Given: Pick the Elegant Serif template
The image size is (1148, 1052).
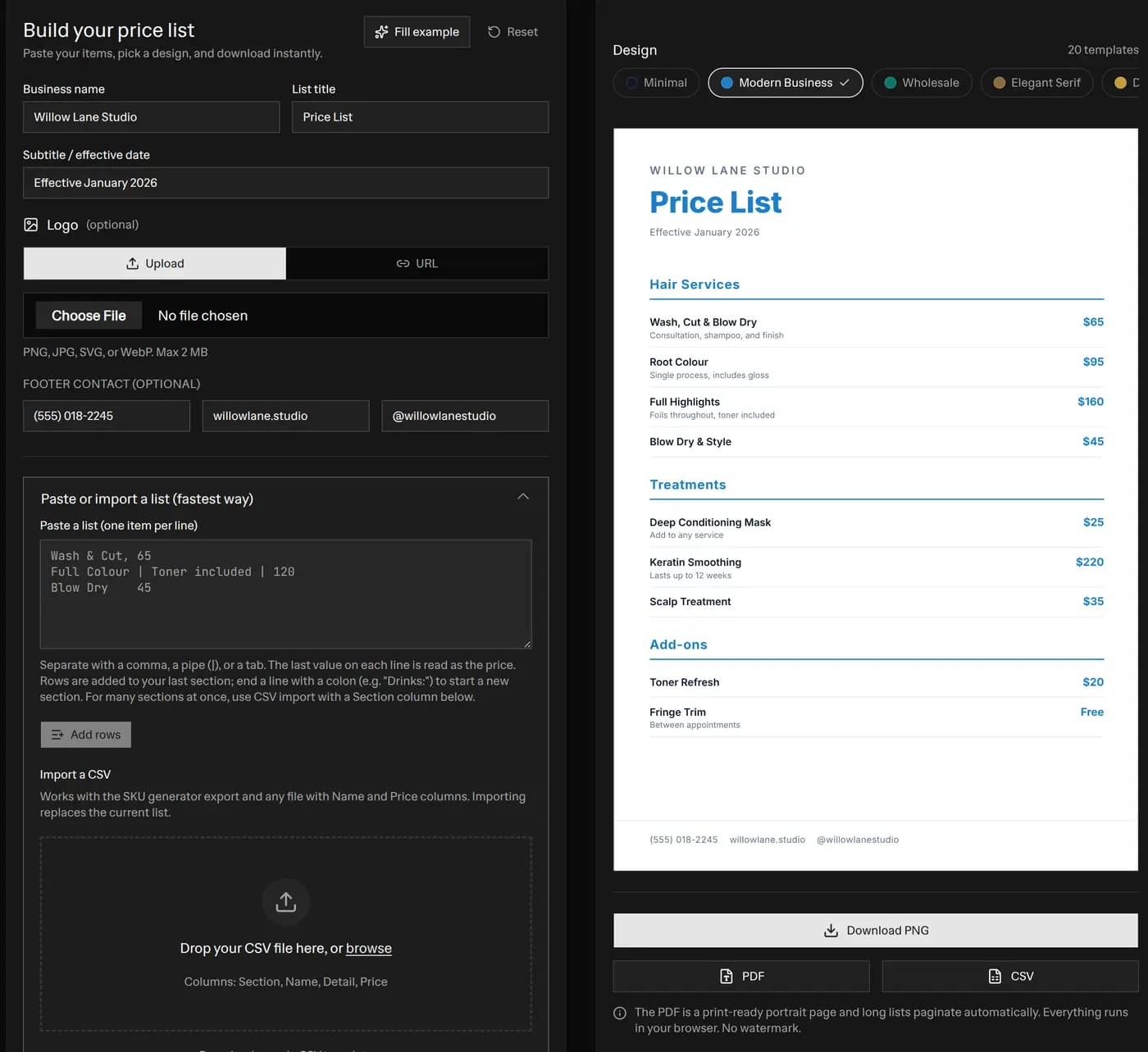Looking at the screenshot, I should pyautogui.click(x=1036, y=83).
